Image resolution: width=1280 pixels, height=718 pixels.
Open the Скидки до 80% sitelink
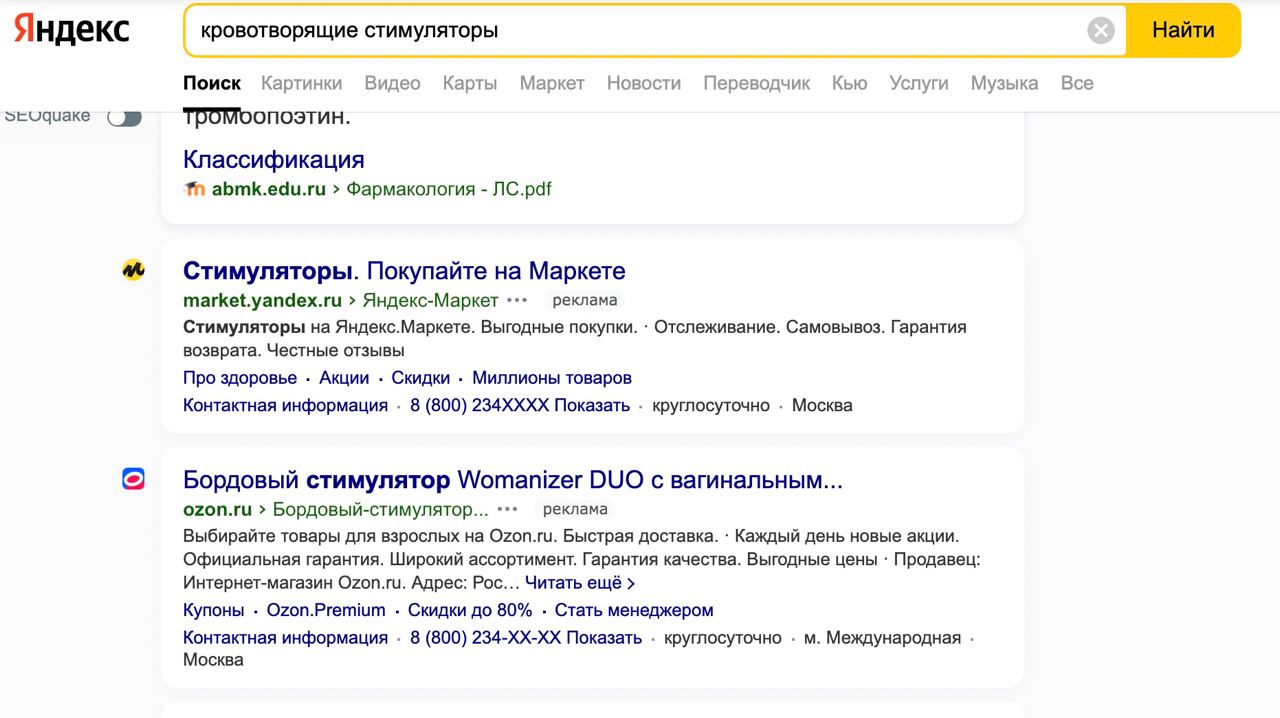point(470,610)
